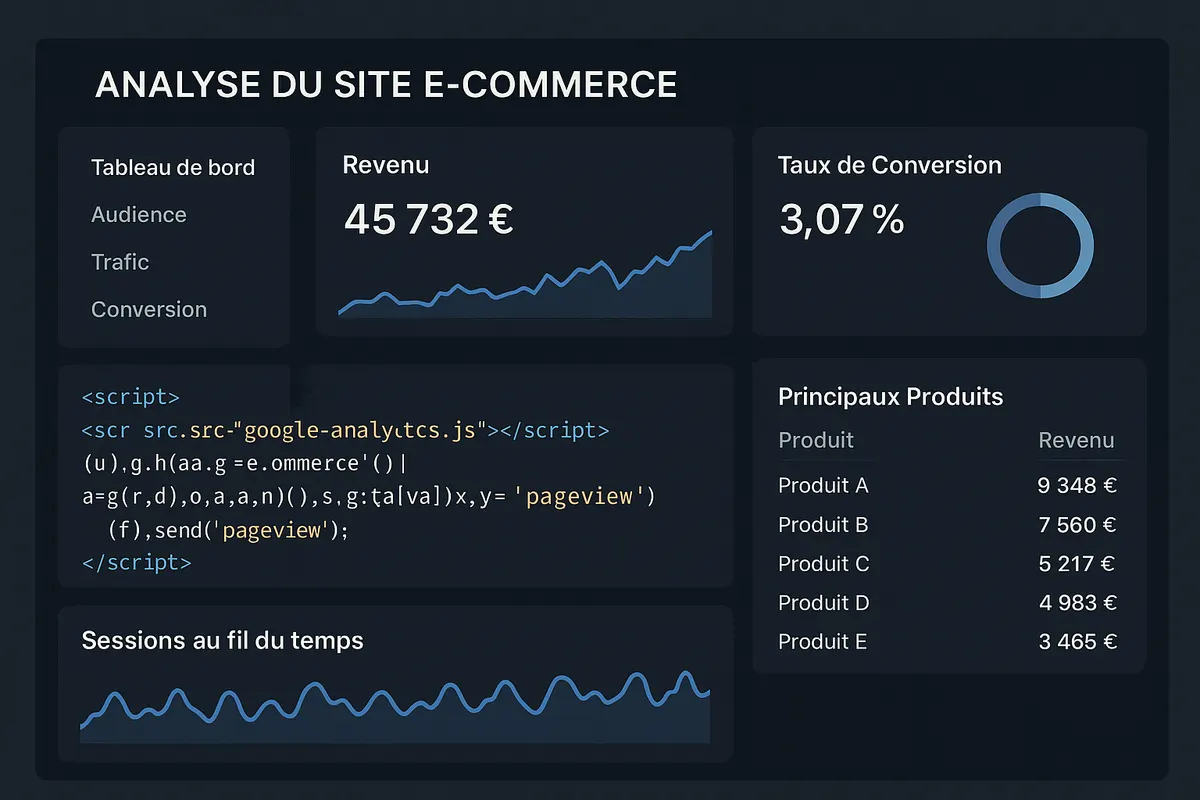Screen dimensions: 1200x800
Task: Click the sessions over time chart
Action: pyautogui.click(x=395, y=706)
